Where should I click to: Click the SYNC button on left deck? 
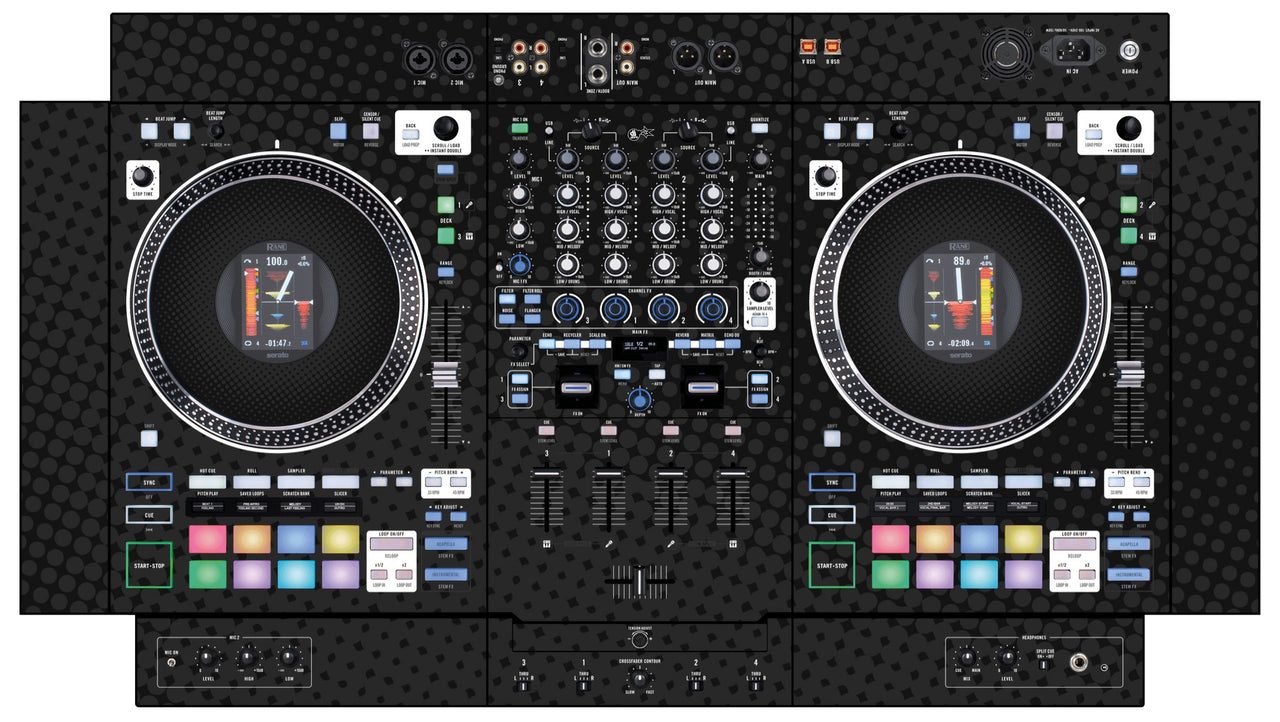148,482
